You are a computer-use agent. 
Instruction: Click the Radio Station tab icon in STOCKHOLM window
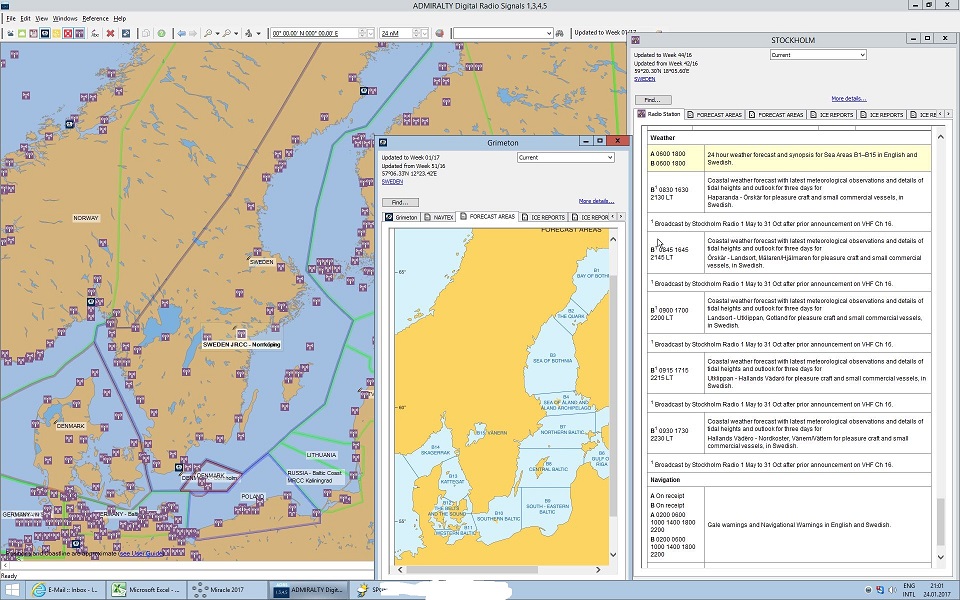pyautogui.click(x=641, y=114)
